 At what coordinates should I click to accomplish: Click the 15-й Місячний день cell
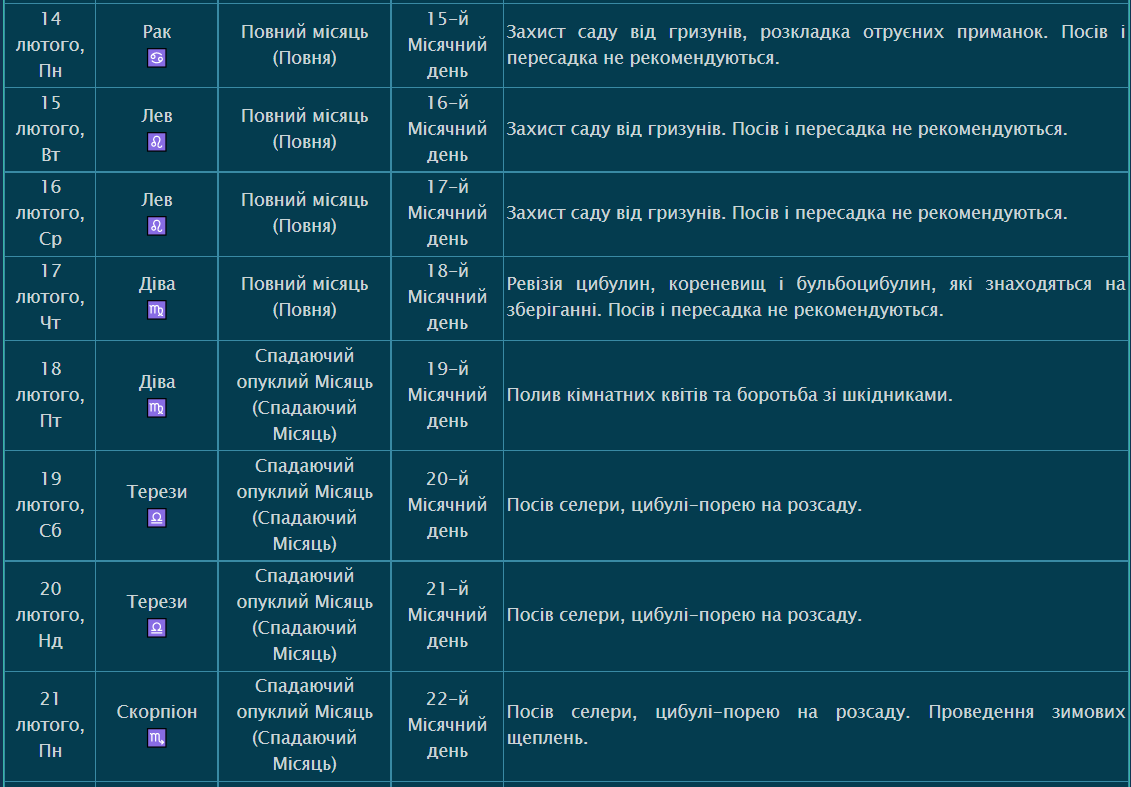tap(447, 45)
